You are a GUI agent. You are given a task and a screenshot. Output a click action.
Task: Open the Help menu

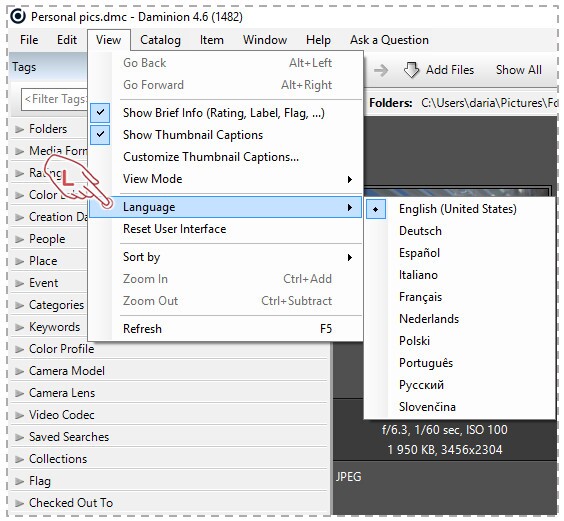coord(318,40)
